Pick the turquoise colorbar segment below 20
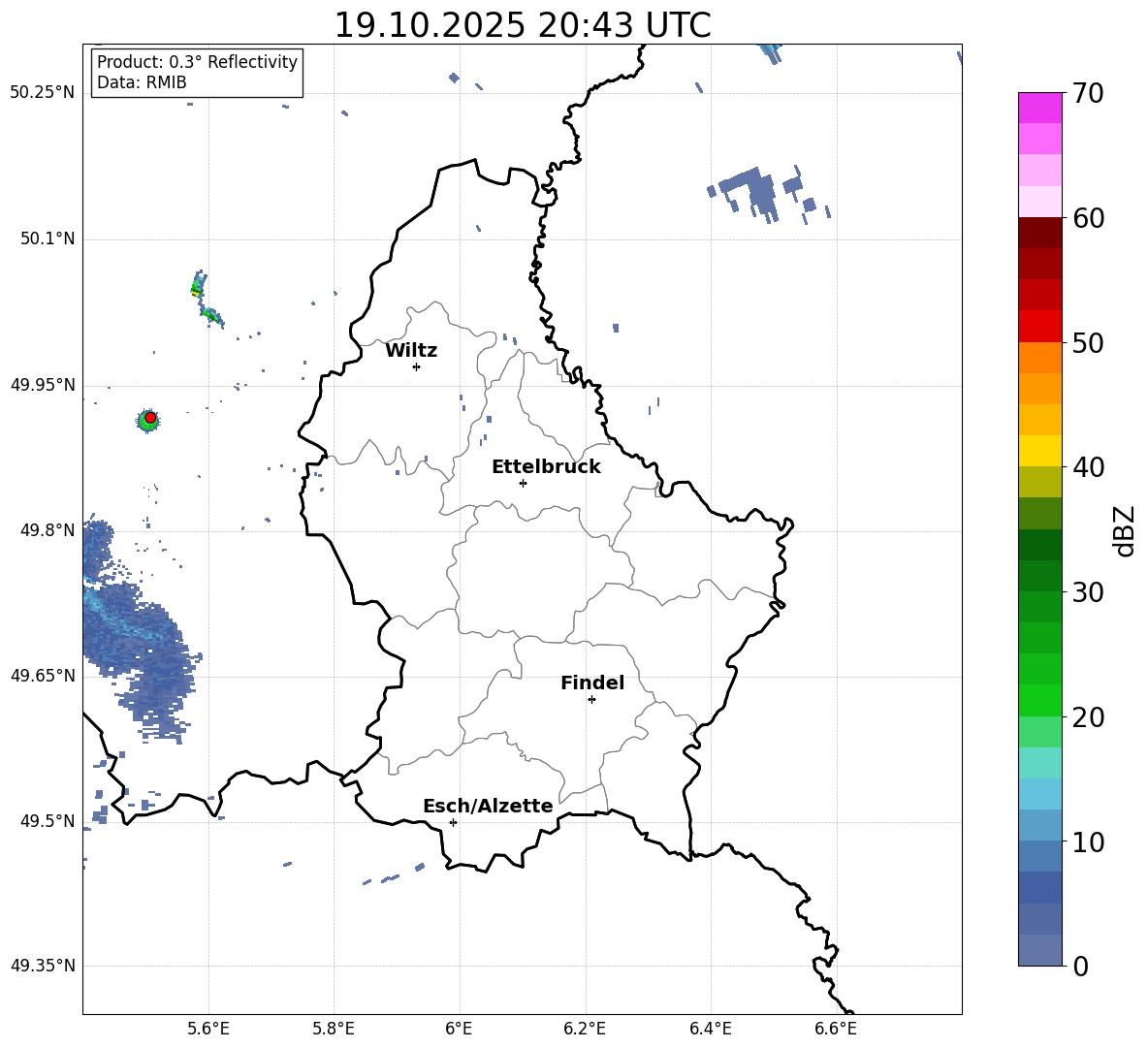Viewport: 1148px width, 1048px height. [x=1040, y=763]
